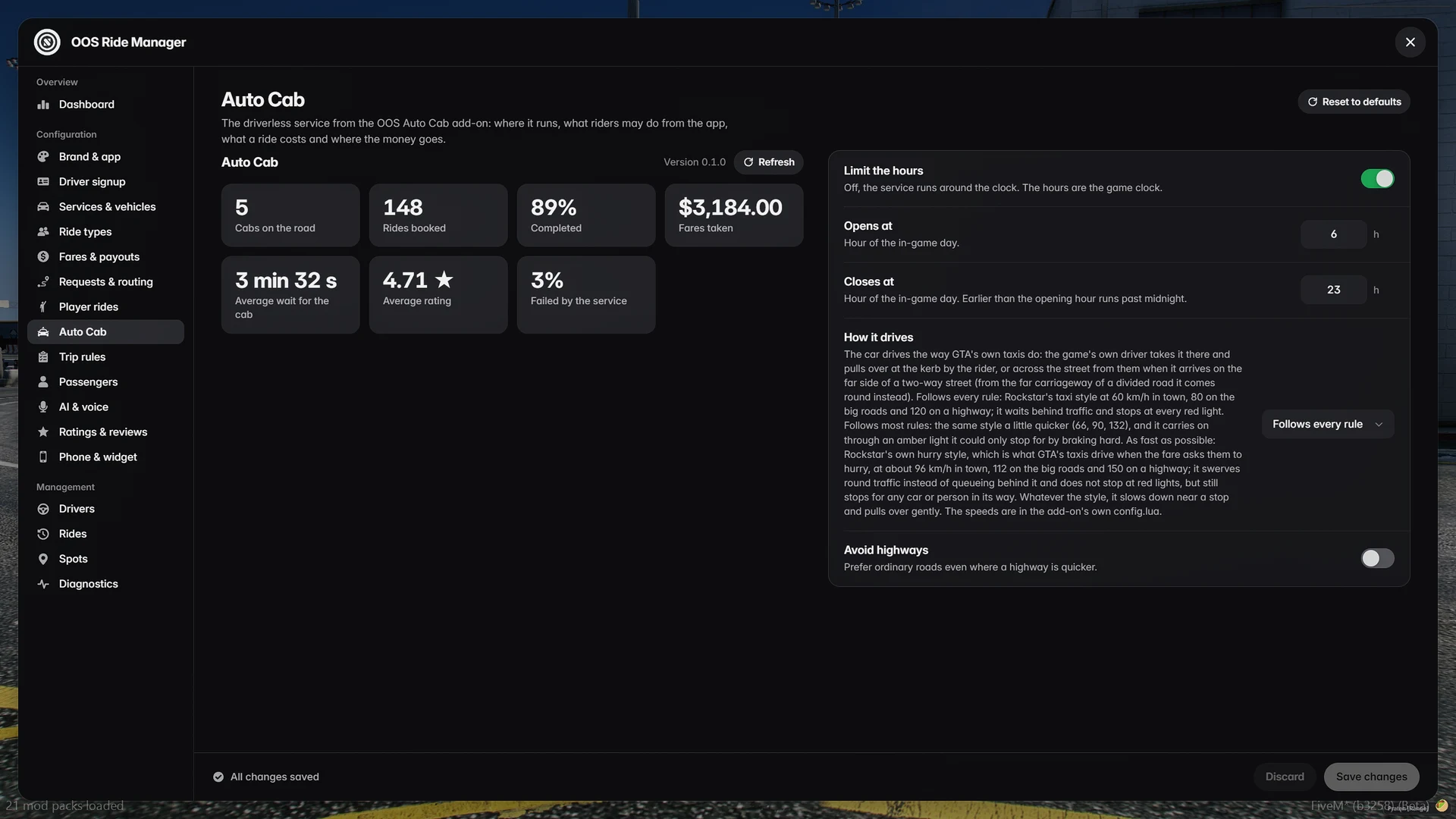The width and height of the screenshot is (1456, 819).
Task: Click the Version 0.1.0 label
Action: tap(694, 162)
